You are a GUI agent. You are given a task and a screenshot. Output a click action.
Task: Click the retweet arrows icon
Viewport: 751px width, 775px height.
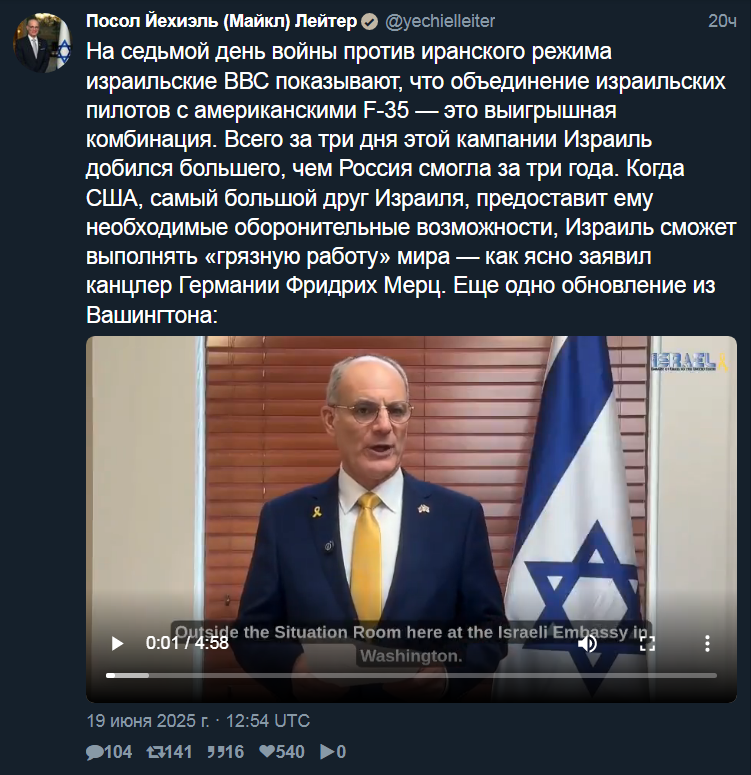pyautogui.click(x=156, y=752)
